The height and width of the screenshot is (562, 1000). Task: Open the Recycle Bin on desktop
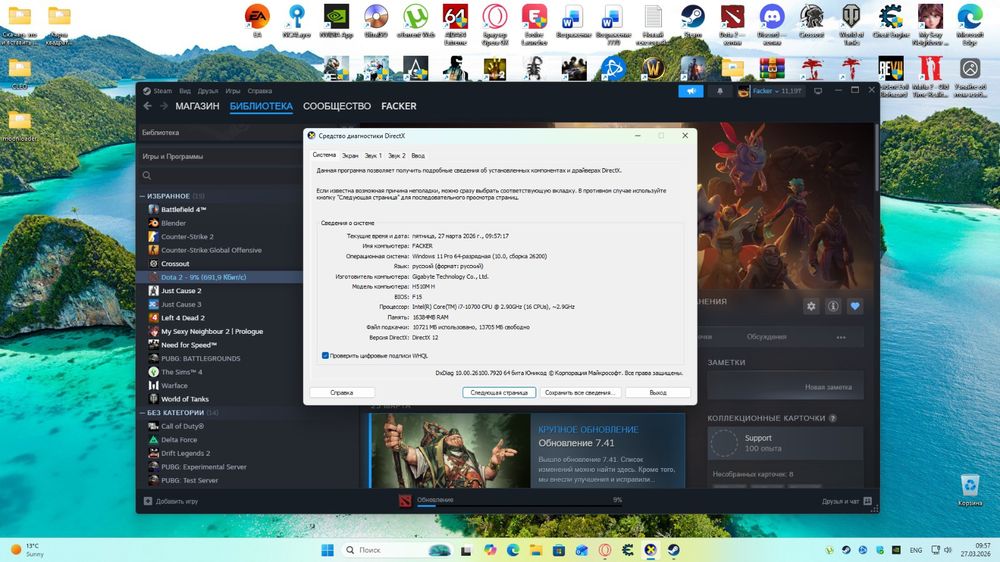pyautogui.click(x=969, y=490)
